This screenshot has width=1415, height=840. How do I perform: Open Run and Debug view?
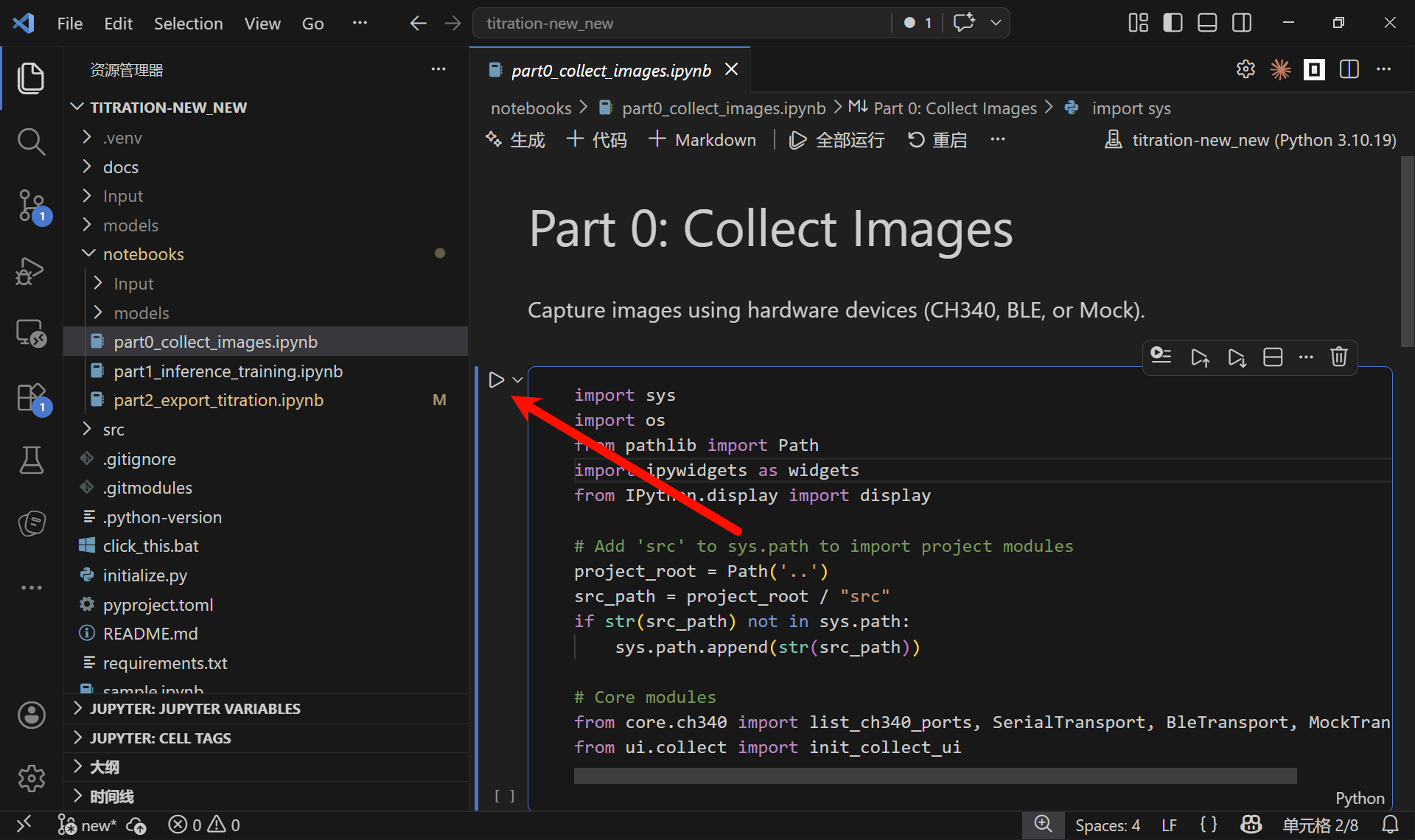tap(31, 271)
